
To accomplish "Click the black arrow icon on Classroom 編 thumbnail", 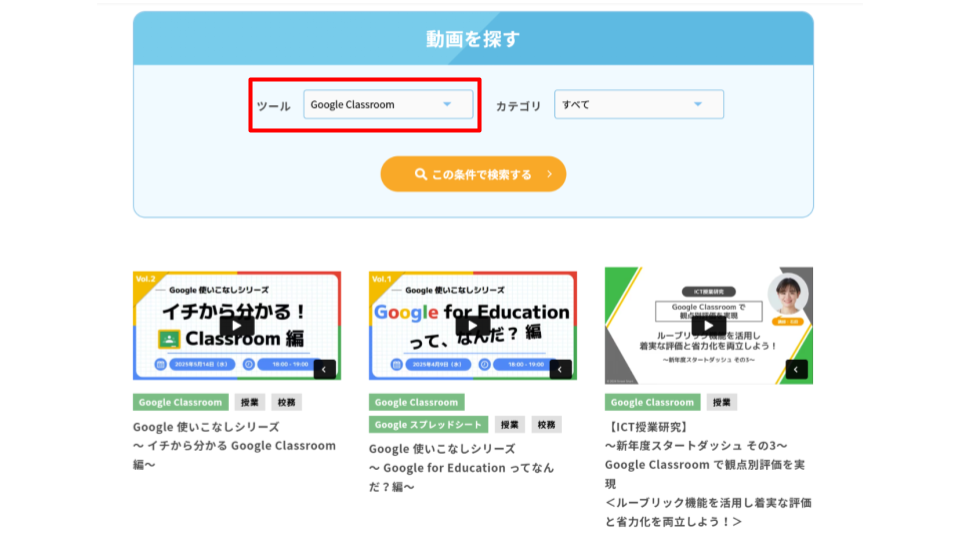I will click(325, 370).
